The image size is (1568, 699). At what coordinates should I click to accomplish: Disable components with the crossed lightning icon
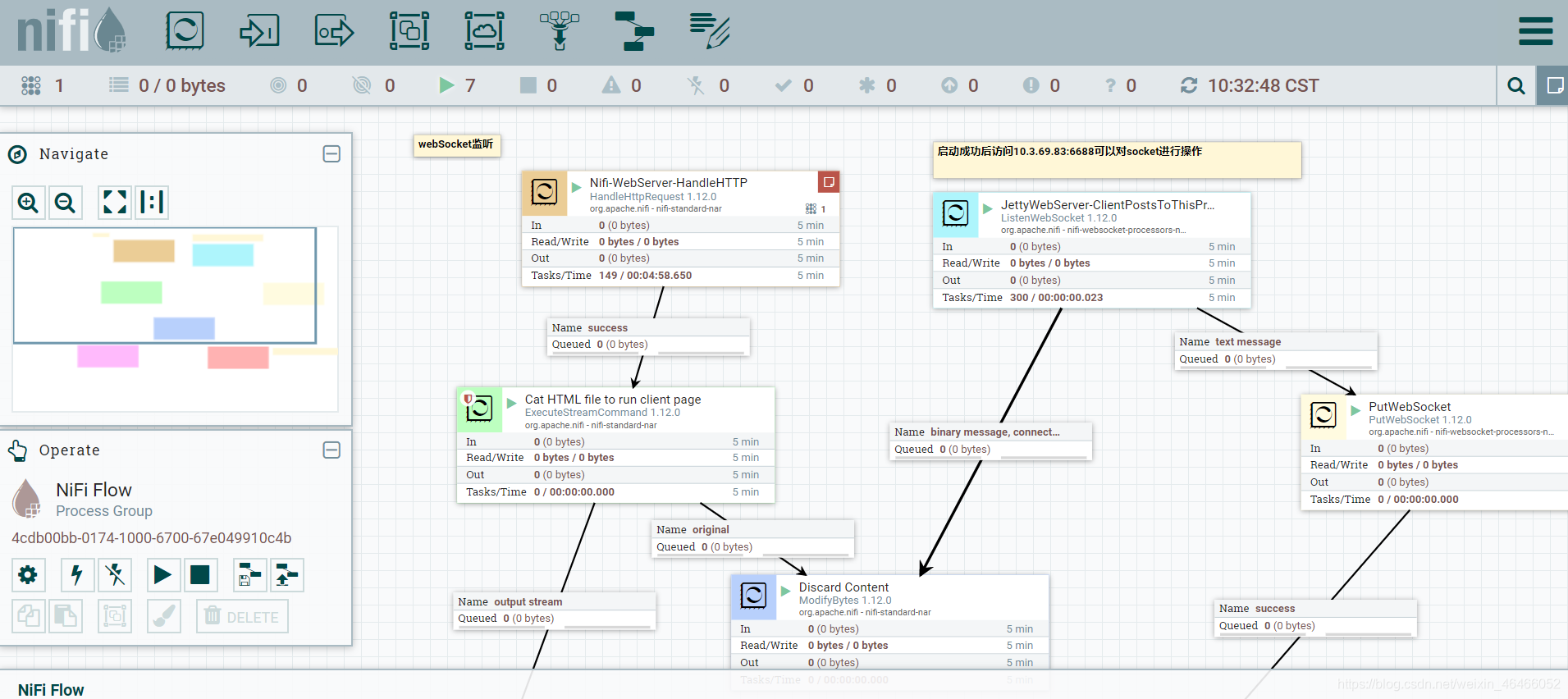tap(115, 575)
